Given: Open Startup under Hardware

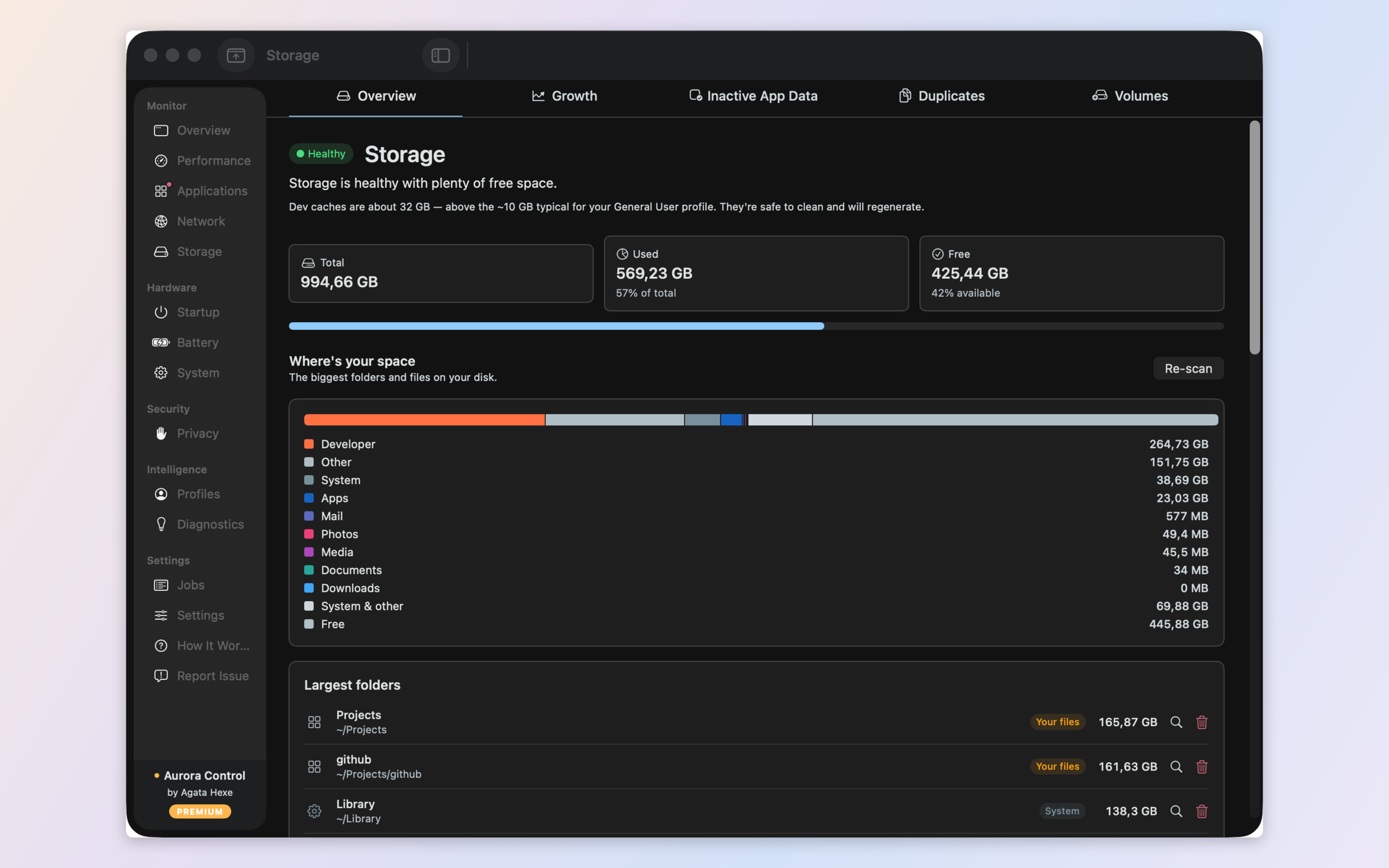Looking at the screenshot, I should coord(200,312).
